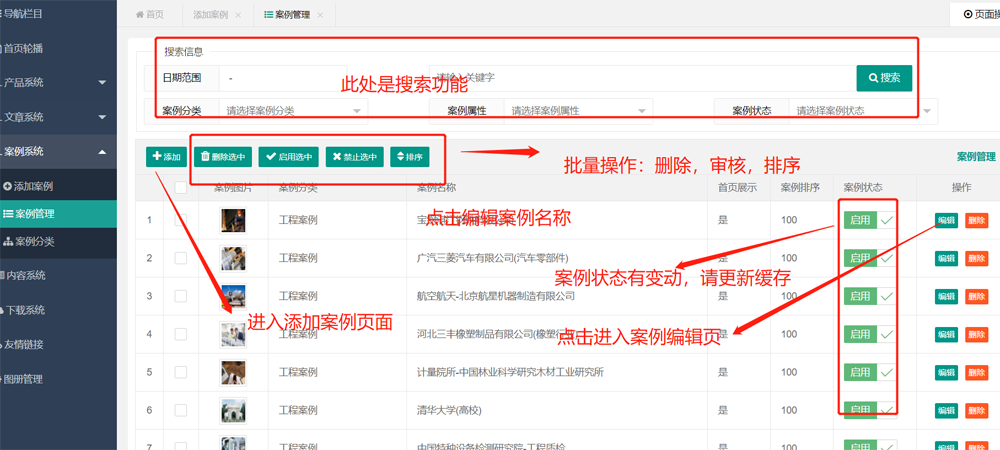This screenshot has height=450, width=1000.
Task: Open the 内容系统 sidebar menu
Action: pyautogui.click(x=58, y=276)
